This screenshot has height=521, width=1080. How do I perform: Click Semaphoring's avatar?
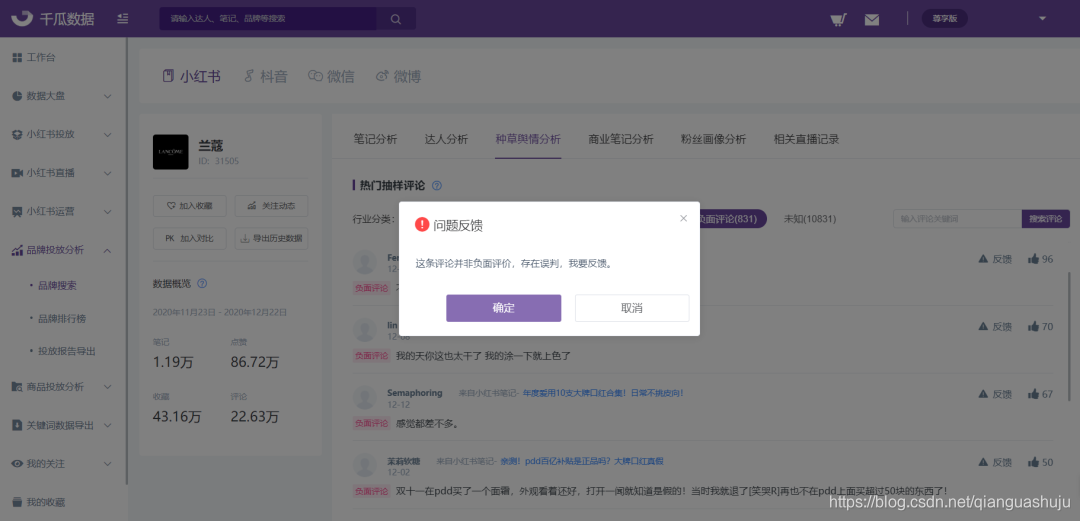coord(364,398)
